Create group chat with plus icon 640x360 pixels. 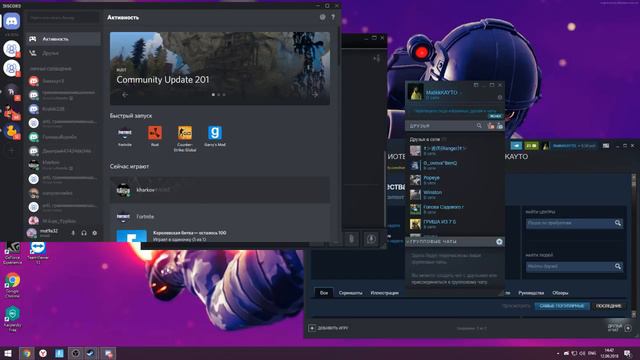tap(499, 242)
